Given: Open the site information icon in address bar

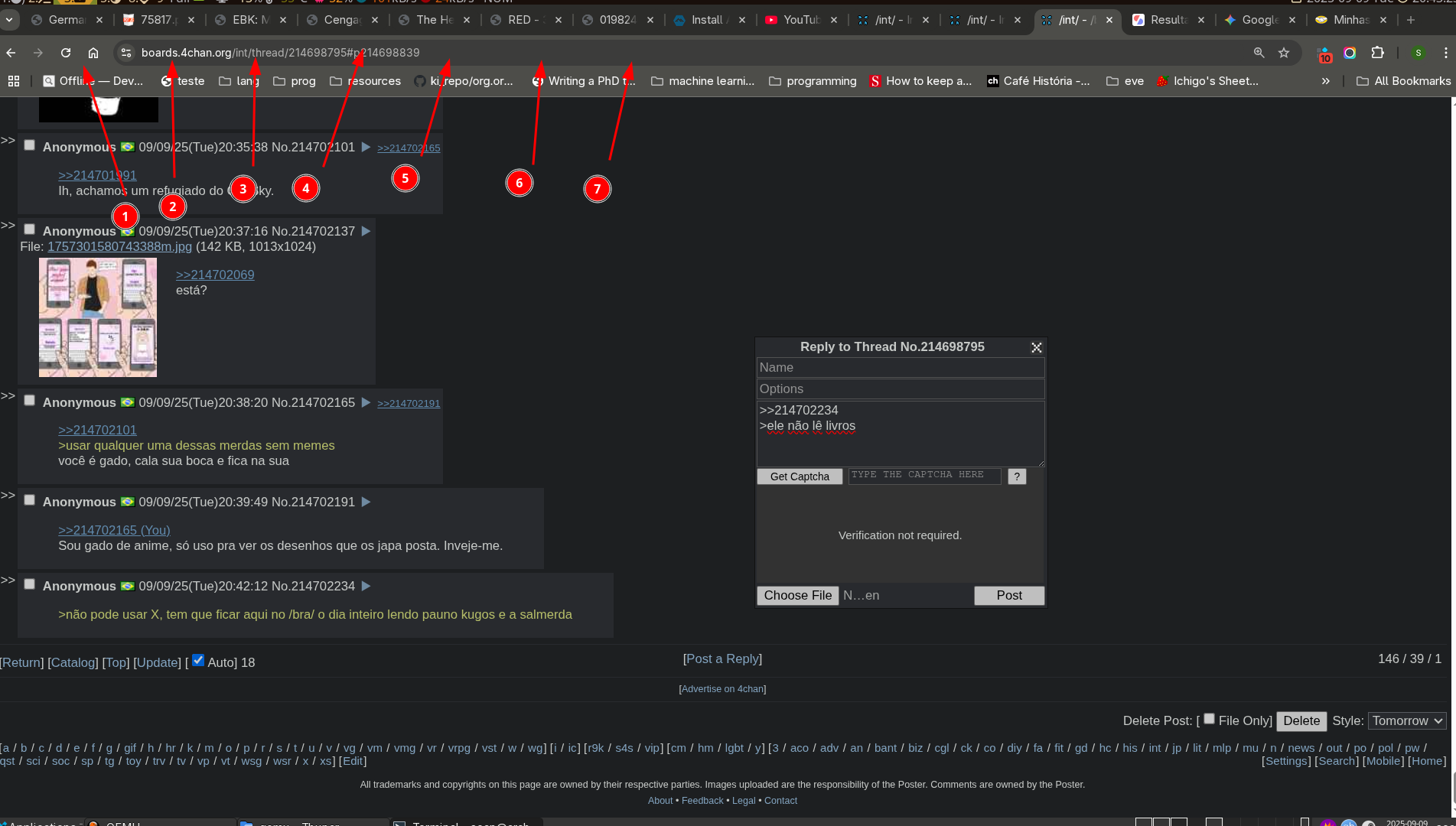Looking at the screenshot, I should (127, 53).
